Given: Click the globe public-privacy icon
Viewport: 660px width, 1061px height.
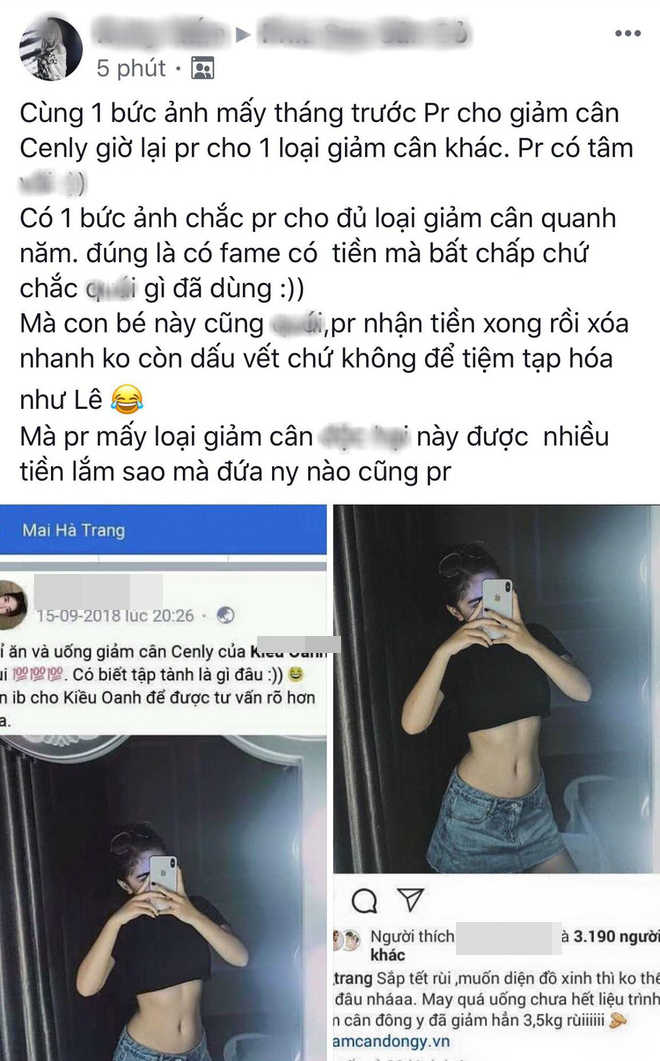Looking at the screenshot, I should 225,615.
